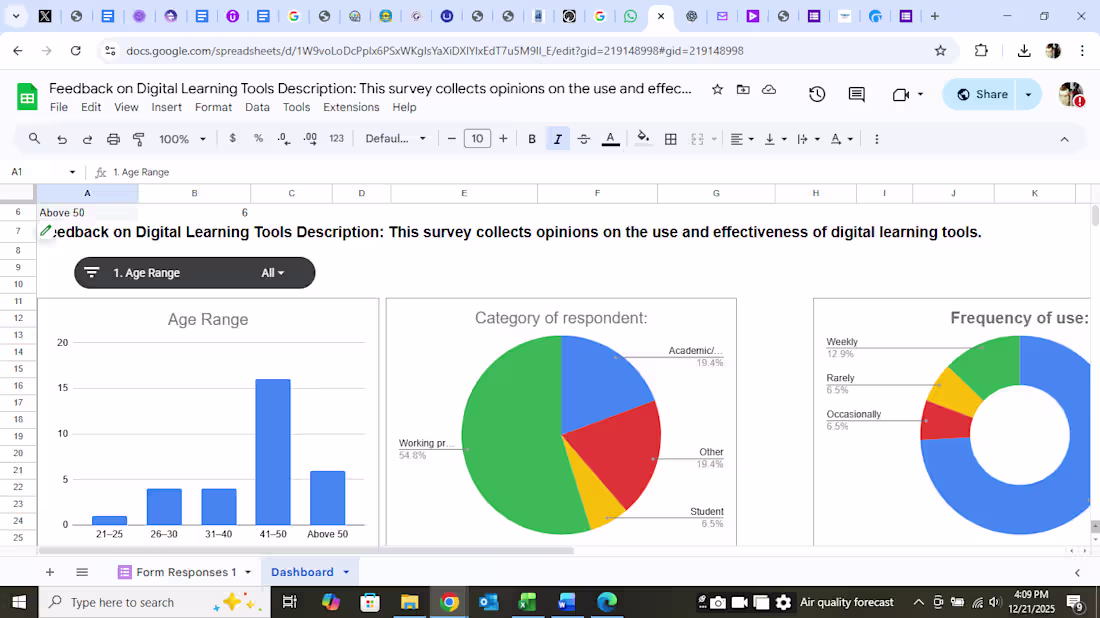Viewport: 1100px width, 618px height.
Task: Click the Share button
Action: [989, 93]
